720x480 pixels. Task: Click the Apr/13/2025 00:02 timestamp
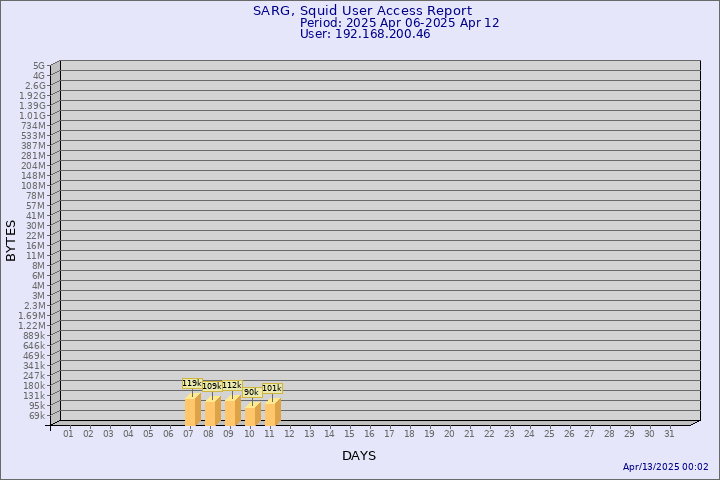click(x=665, y=467)
